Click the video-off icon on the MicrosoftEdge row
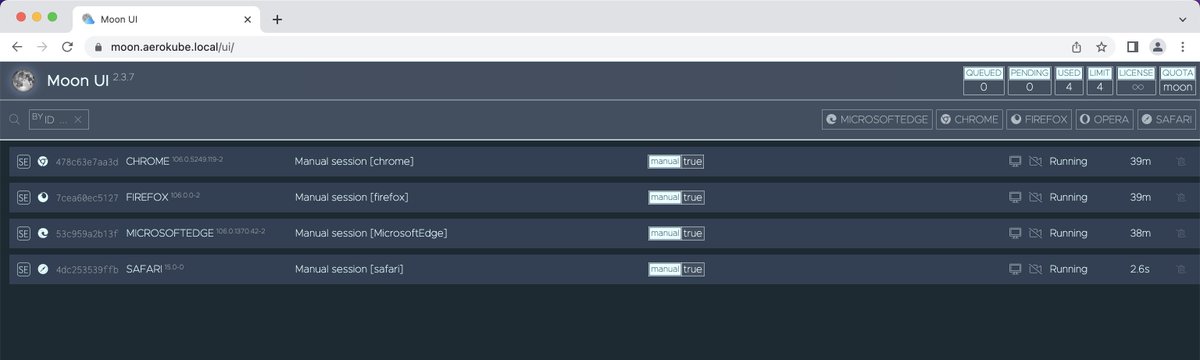The height and width of the screenshot is (360, 1200). coord(1035,233)
